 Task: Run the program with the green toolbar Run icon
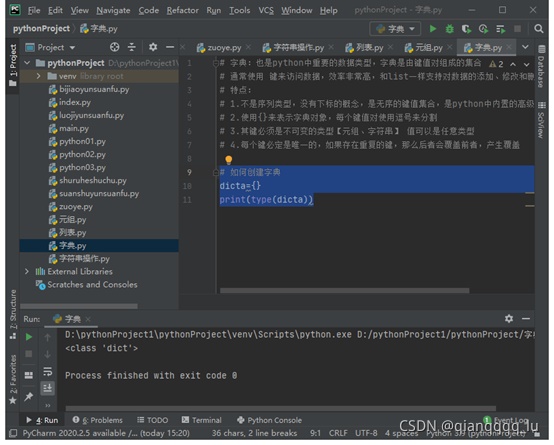coord(433,29)
